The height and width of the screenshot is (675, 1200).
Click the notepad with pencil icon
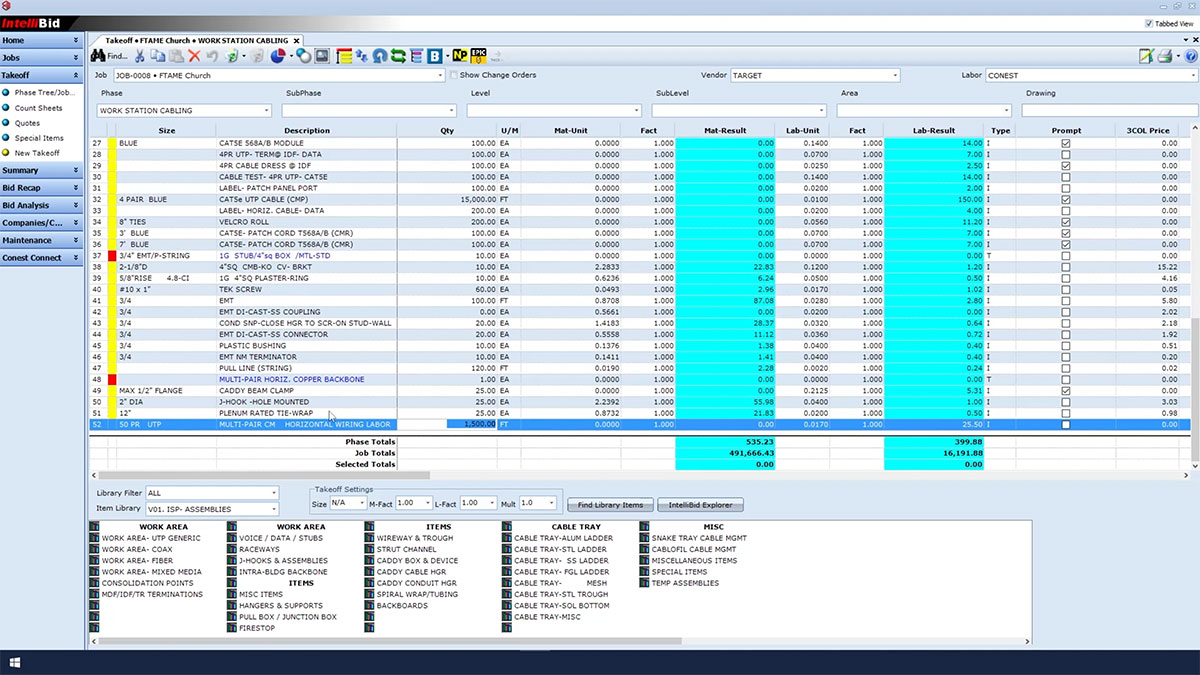pos(1146,57)
